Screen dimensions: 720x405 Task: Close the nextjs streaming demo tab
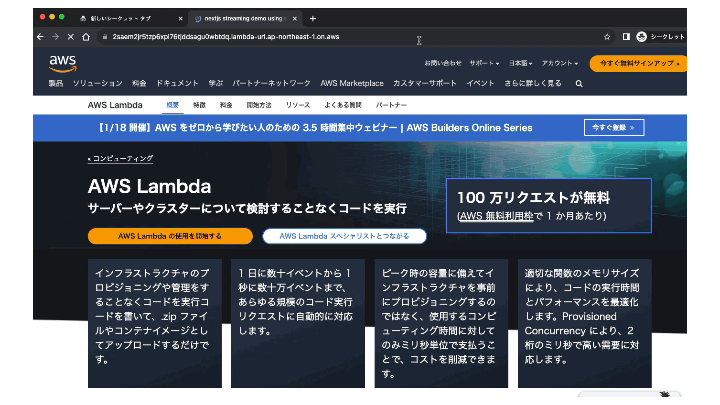coord(295,18)
